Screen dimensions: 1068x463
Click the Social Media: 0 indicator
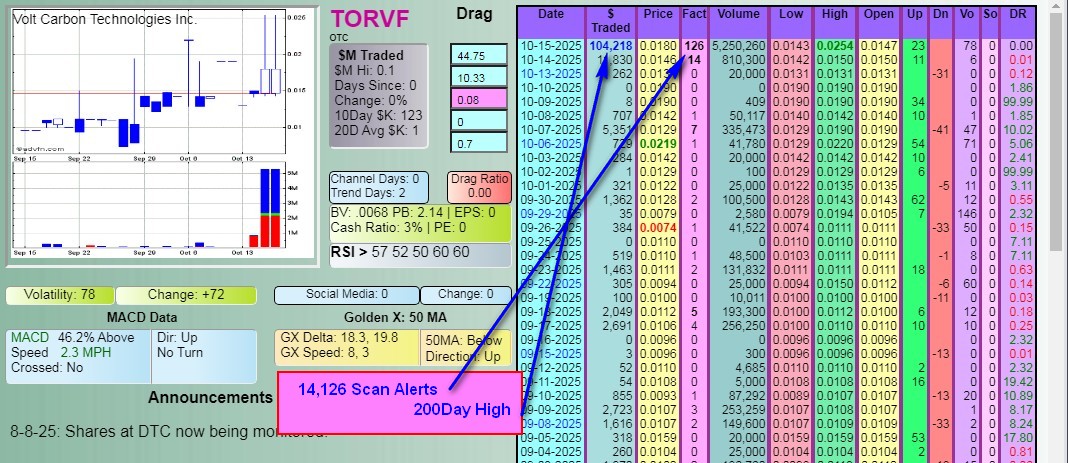point(345,295)
